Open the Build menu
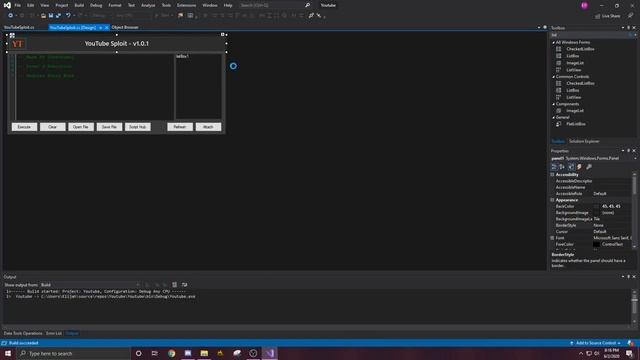Image resolution: width=640 pixels, height=360 pixels. coord(79,5)
